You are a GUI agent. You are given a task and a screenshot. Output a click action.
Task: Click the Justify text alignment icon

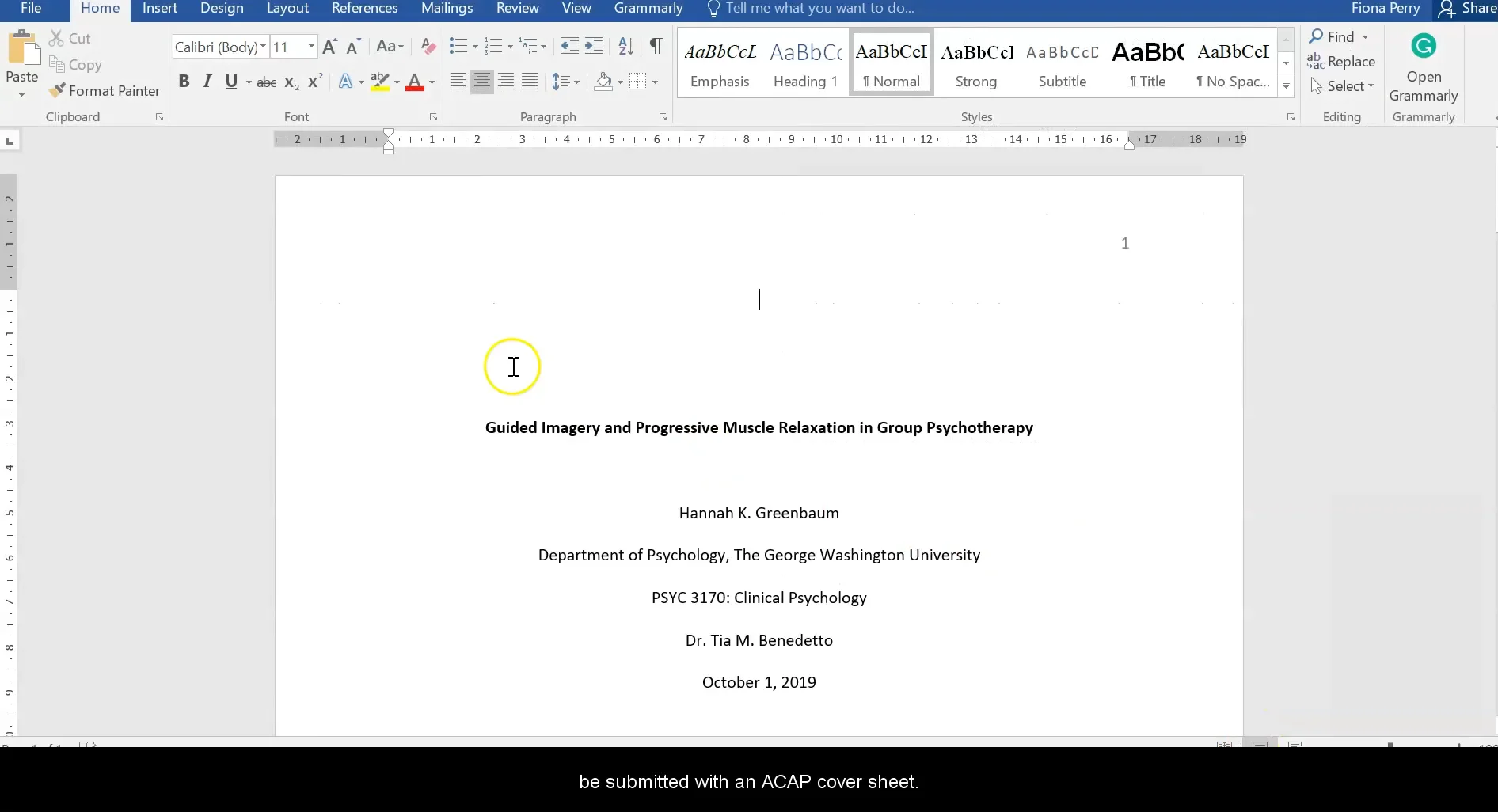(530, 82)
